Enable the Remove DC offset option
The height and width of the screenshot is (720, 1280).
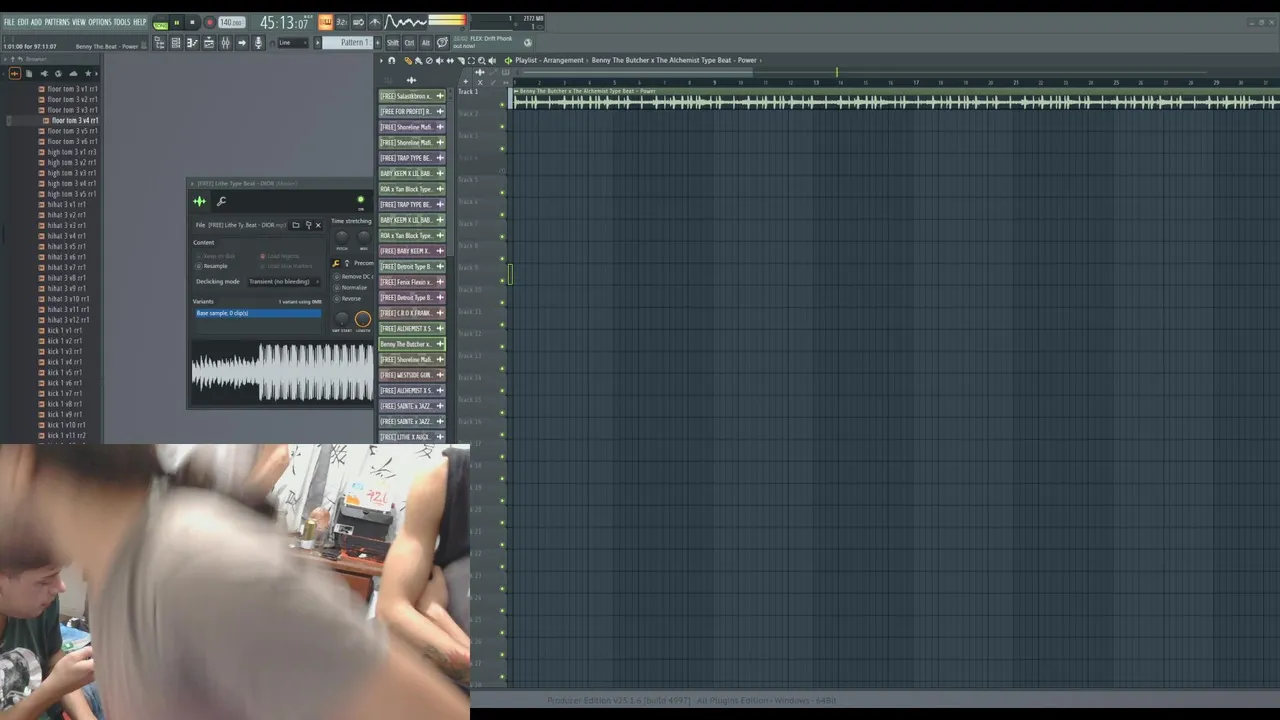pyautogui.click(x=354, y=276)
